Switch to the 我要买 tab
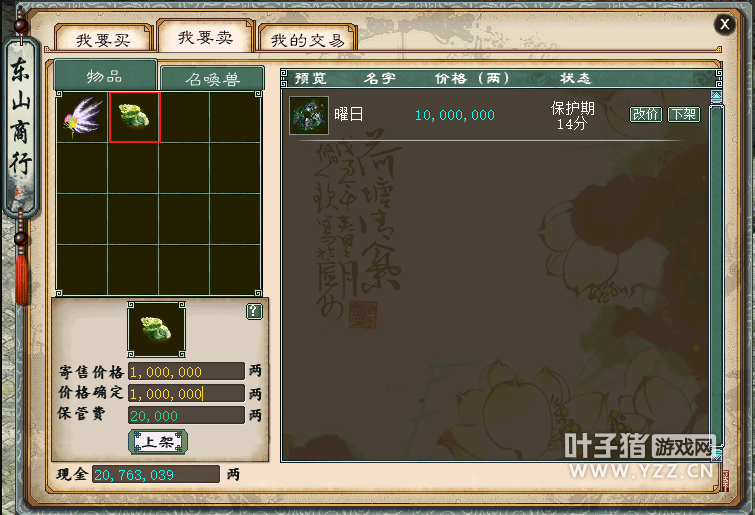The image size is (755, 515). click(103, 39)
